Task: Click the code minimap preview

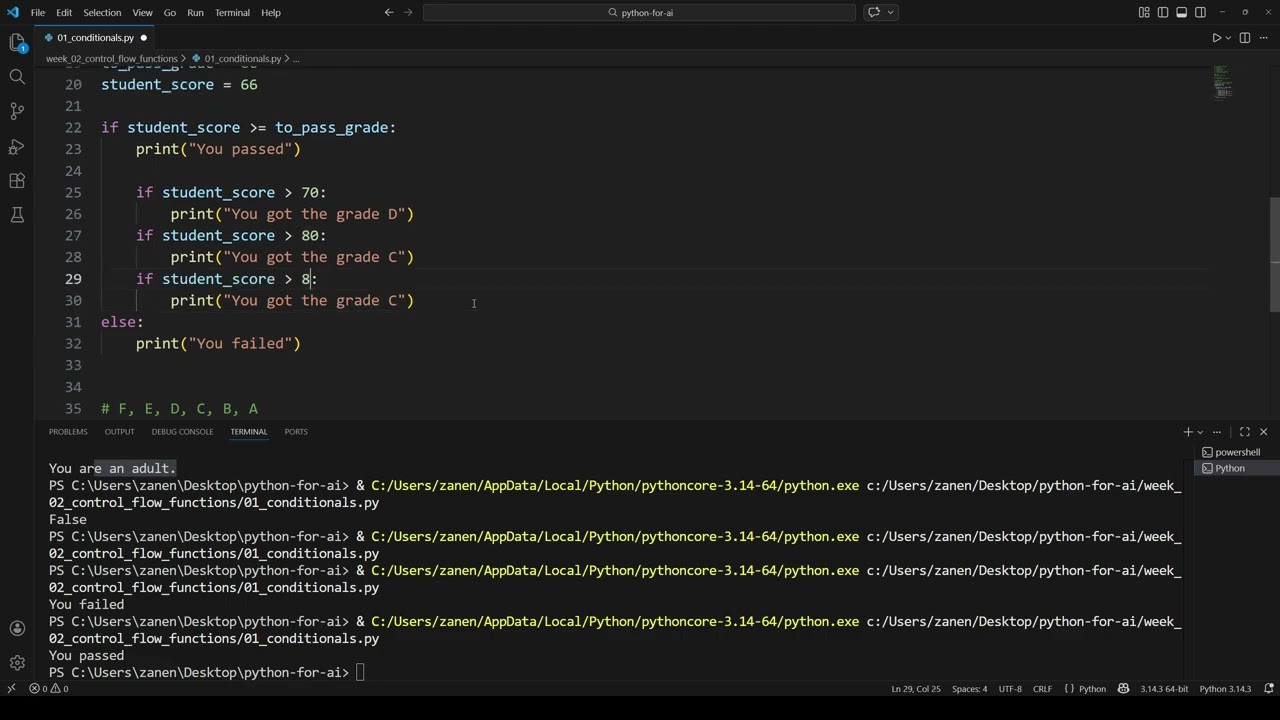Action: pos(1222,83)
